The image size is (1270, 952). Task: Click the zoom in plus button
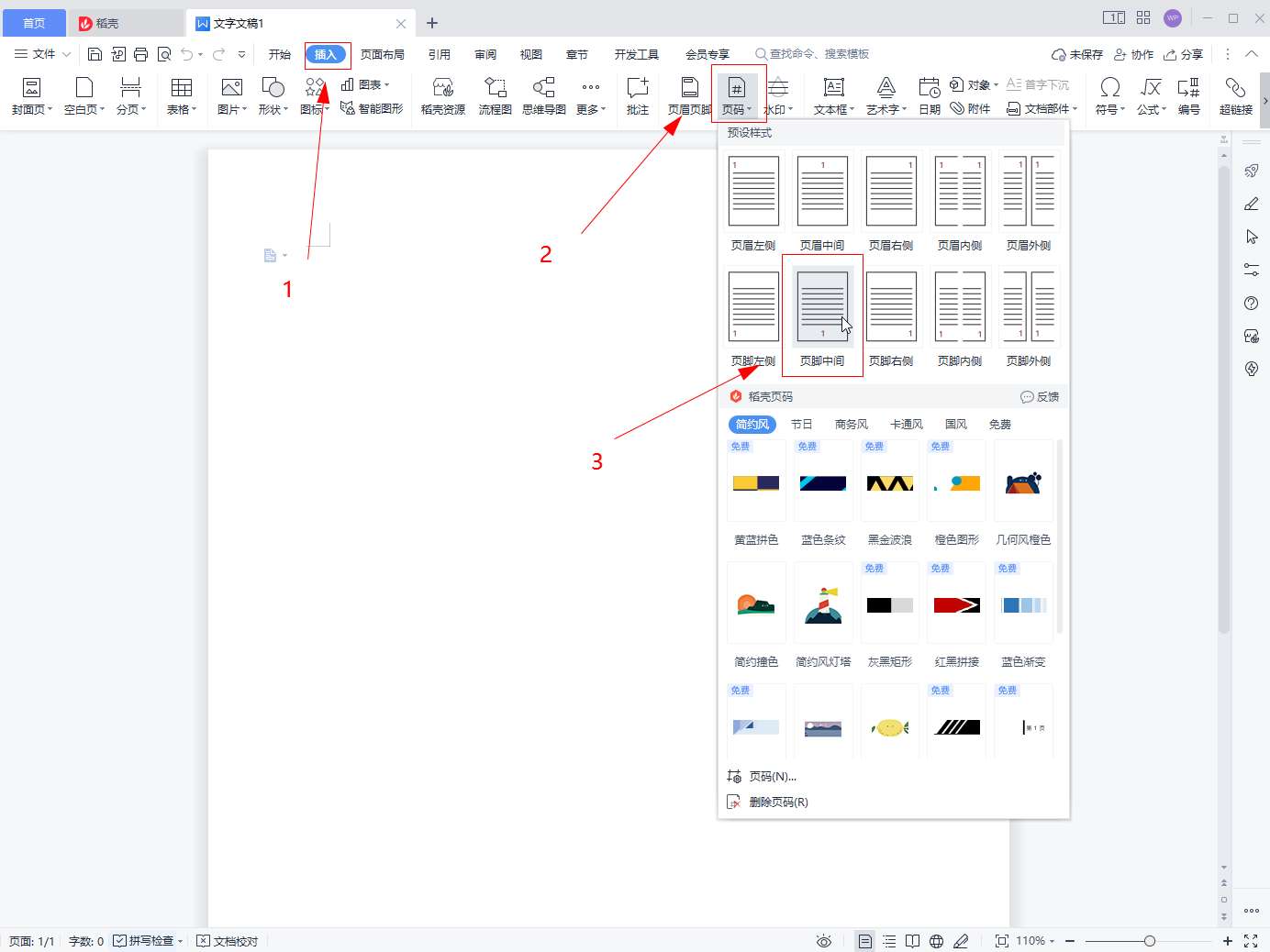[x=1228, y=941]
